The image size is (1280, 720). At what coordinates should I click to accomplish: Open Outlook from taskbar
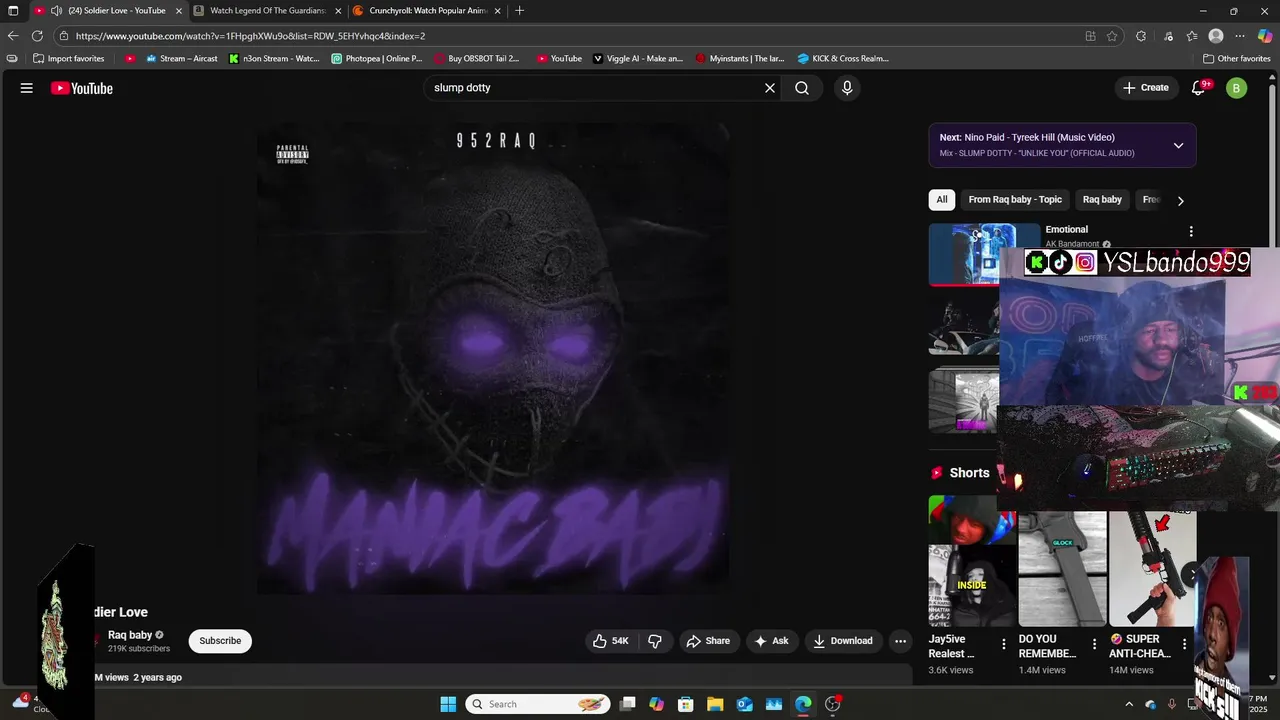coord(744,704)
